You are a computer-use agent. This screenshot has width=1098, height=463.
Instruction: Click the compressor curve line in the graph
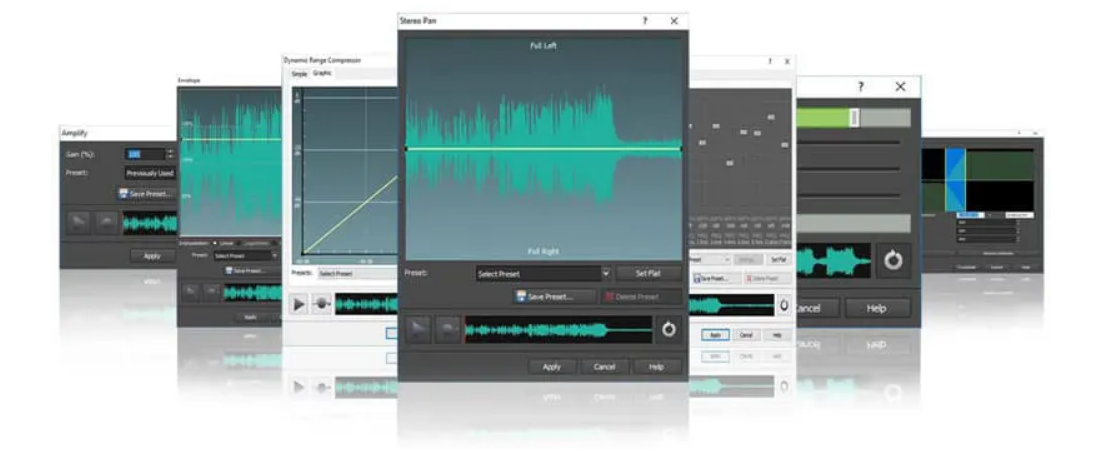point(350,214)
